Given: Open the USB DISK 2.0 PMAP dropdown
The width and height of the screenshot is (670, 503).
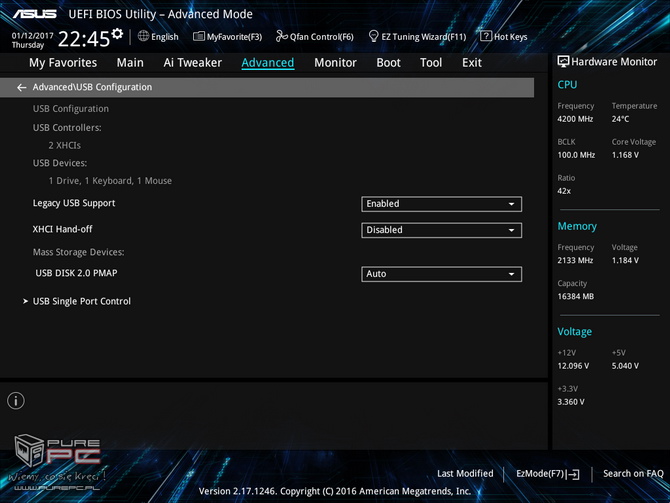Looking at the screenshot, I should click(441, 274).
